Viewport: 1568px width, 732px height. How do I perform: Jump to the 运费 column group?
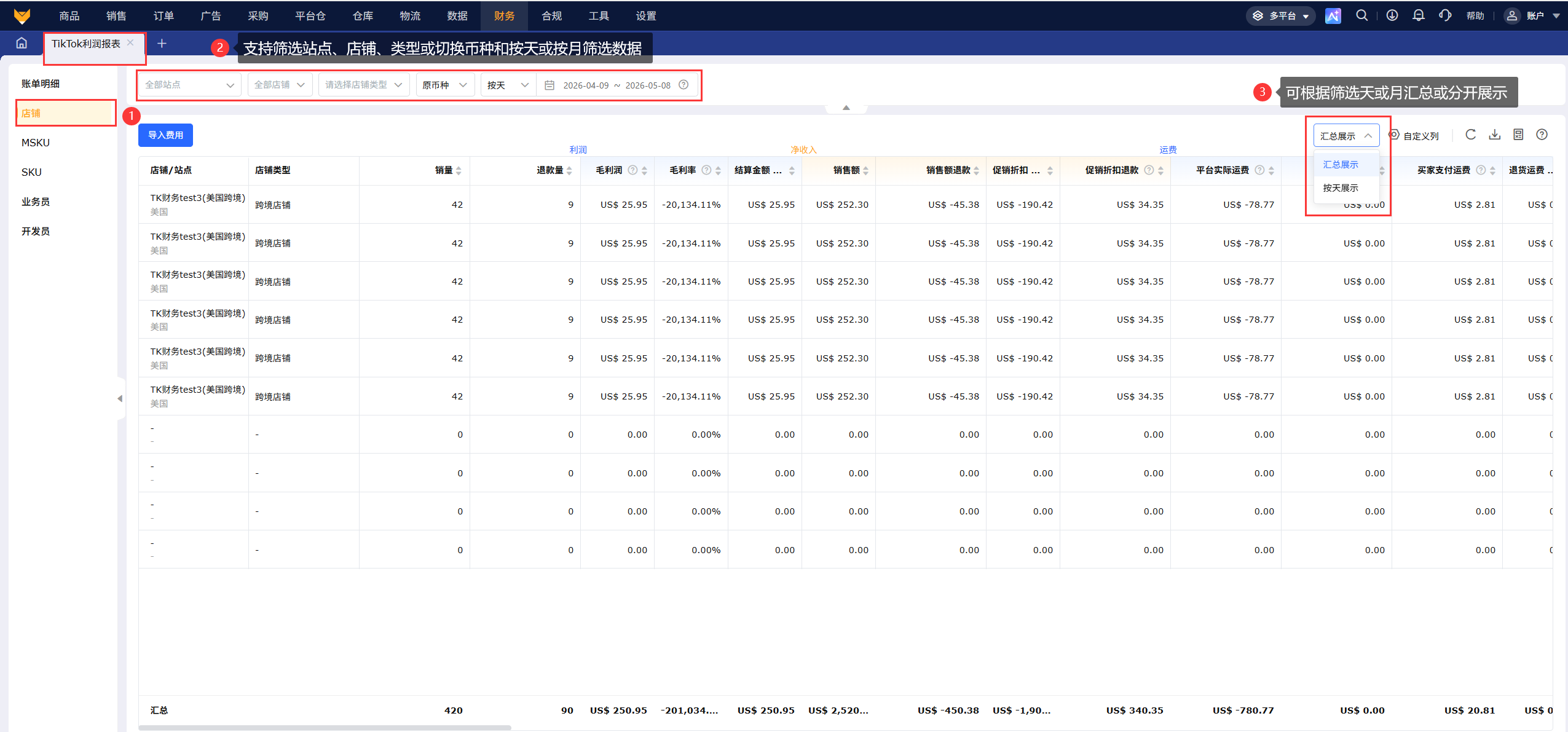[x=1168, y=150]
